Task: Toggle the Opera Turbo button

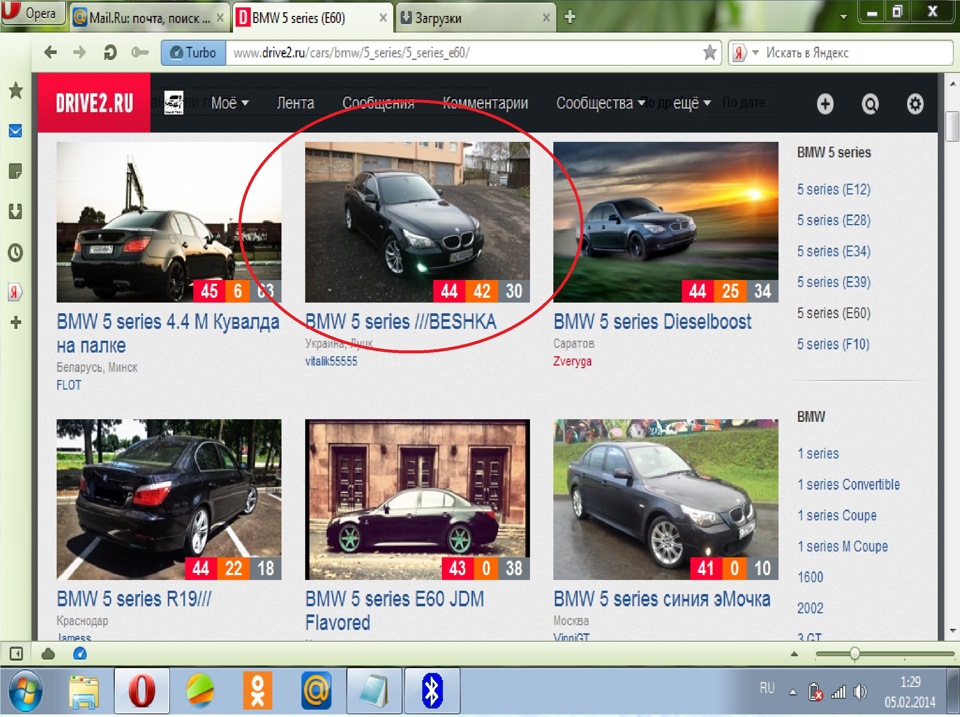Action: [193, 53]
